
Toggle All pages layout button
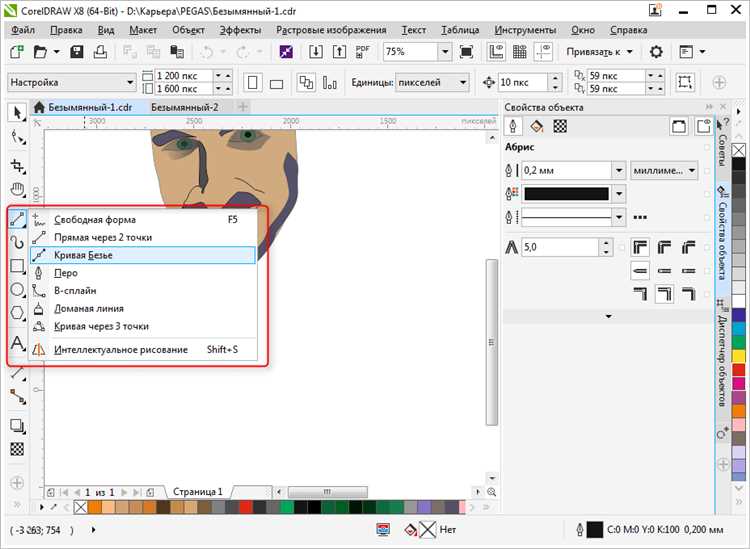(x=306, y=83)
